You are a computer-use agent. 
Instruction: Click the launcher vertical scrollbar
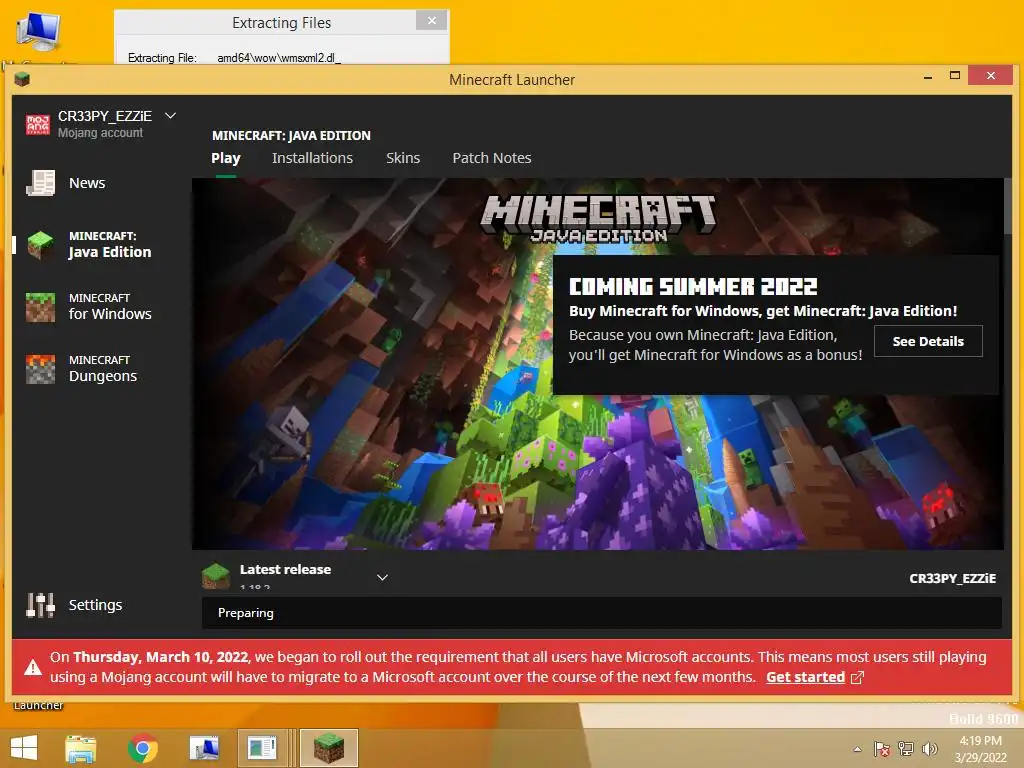click(1008, 206)
